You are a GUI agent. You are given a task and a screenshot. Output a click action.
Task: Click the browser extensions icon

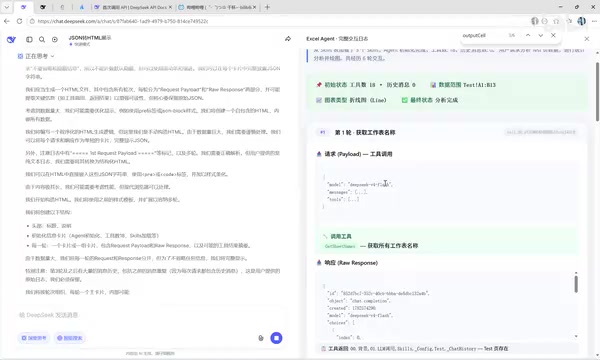click(x=569, y=21)
